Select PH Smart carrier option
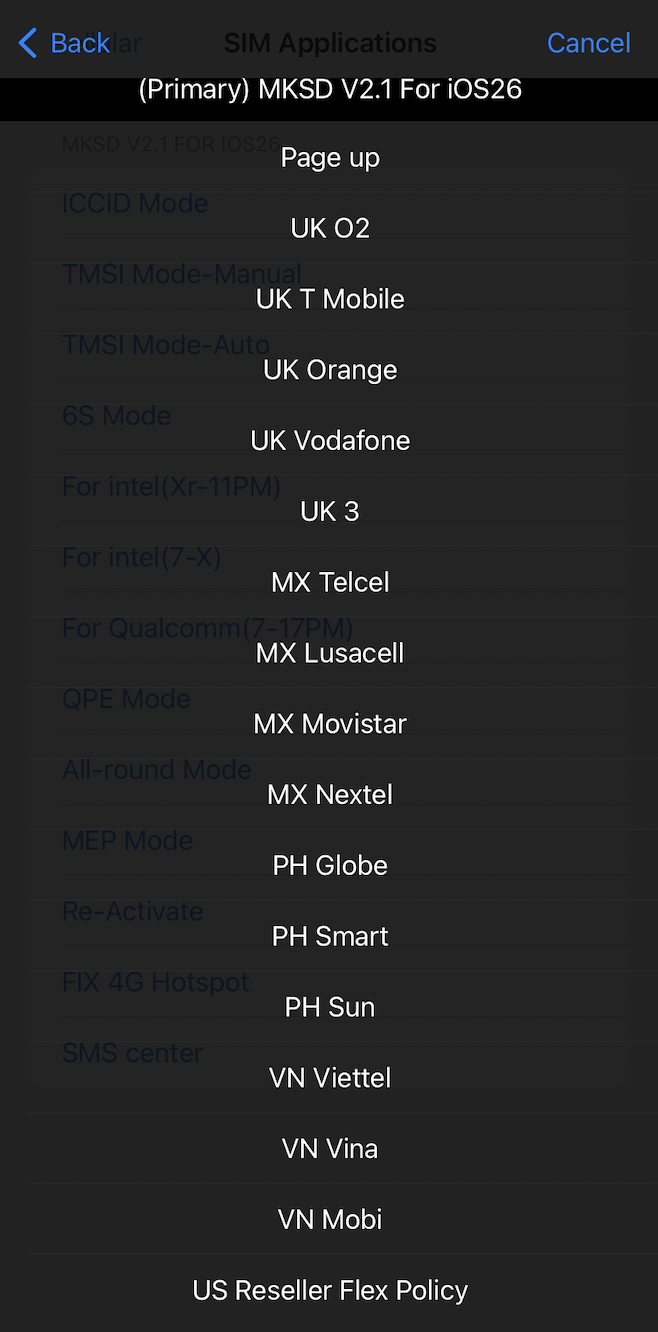 click(x=330, y=936)
